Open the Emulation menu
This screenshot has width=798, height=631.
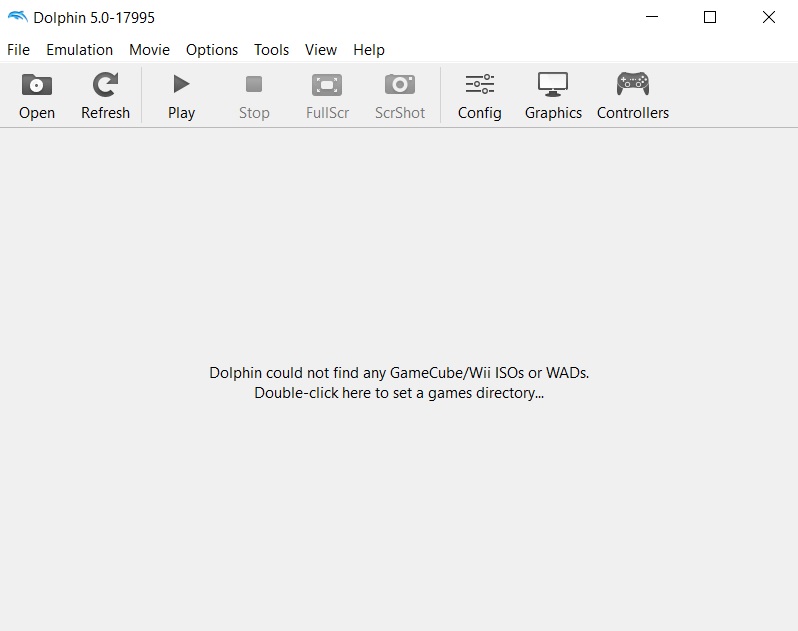click(79, 49)
